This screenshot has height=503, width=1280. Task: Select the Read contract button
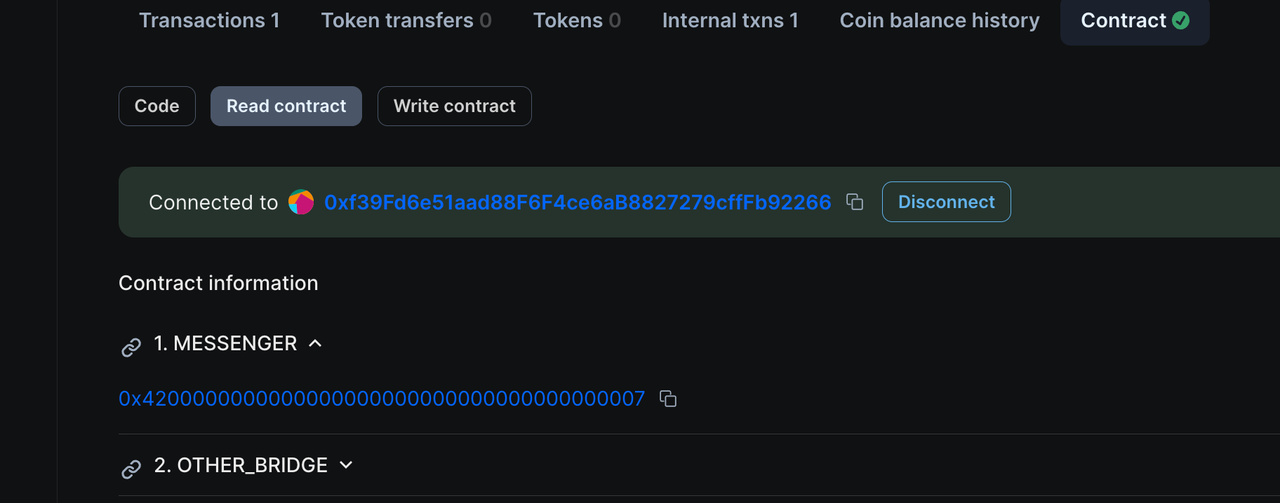pyautogui.click(x=286, y=106)
